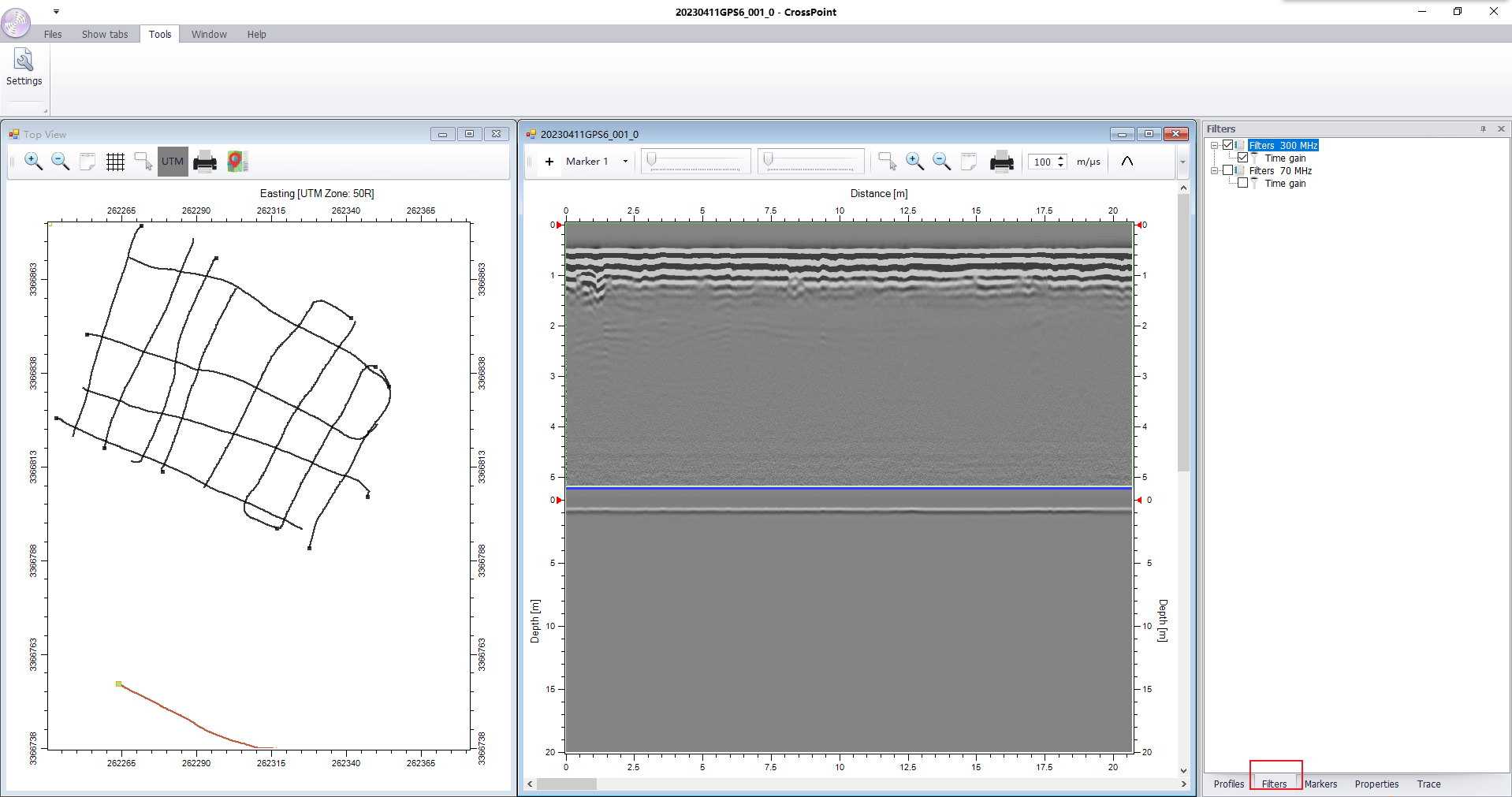Toggle the grid in Top View
This screenshot has width=1512, height=797.
coord(116,162)
